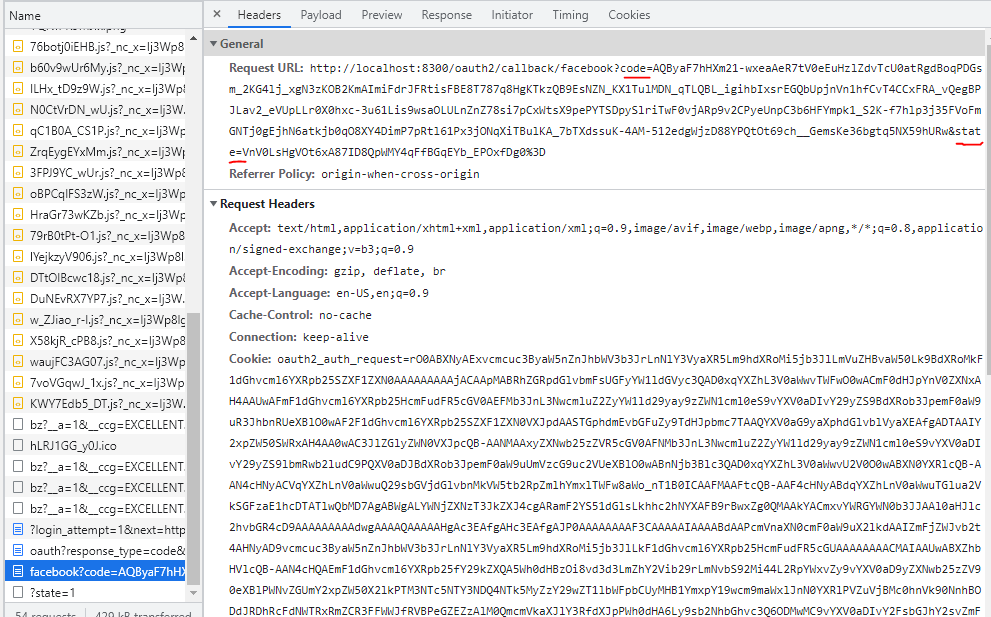991x617 pixels.
Task: Click the 76botj0iEHB.js file icon
Action: [x=18, y=46]
